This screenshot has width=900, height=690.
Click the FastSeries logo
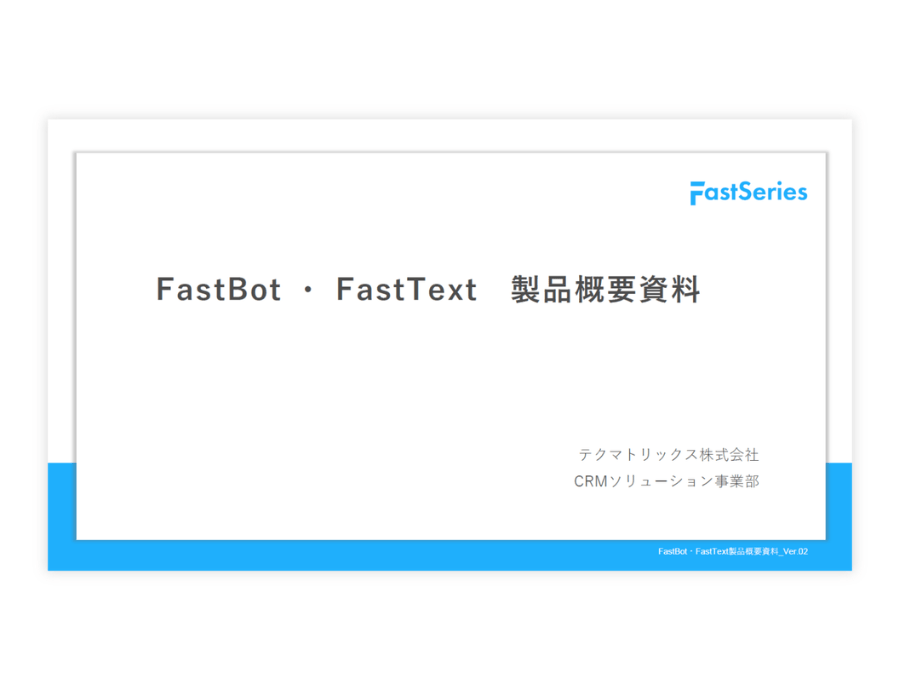click(748, 192)
